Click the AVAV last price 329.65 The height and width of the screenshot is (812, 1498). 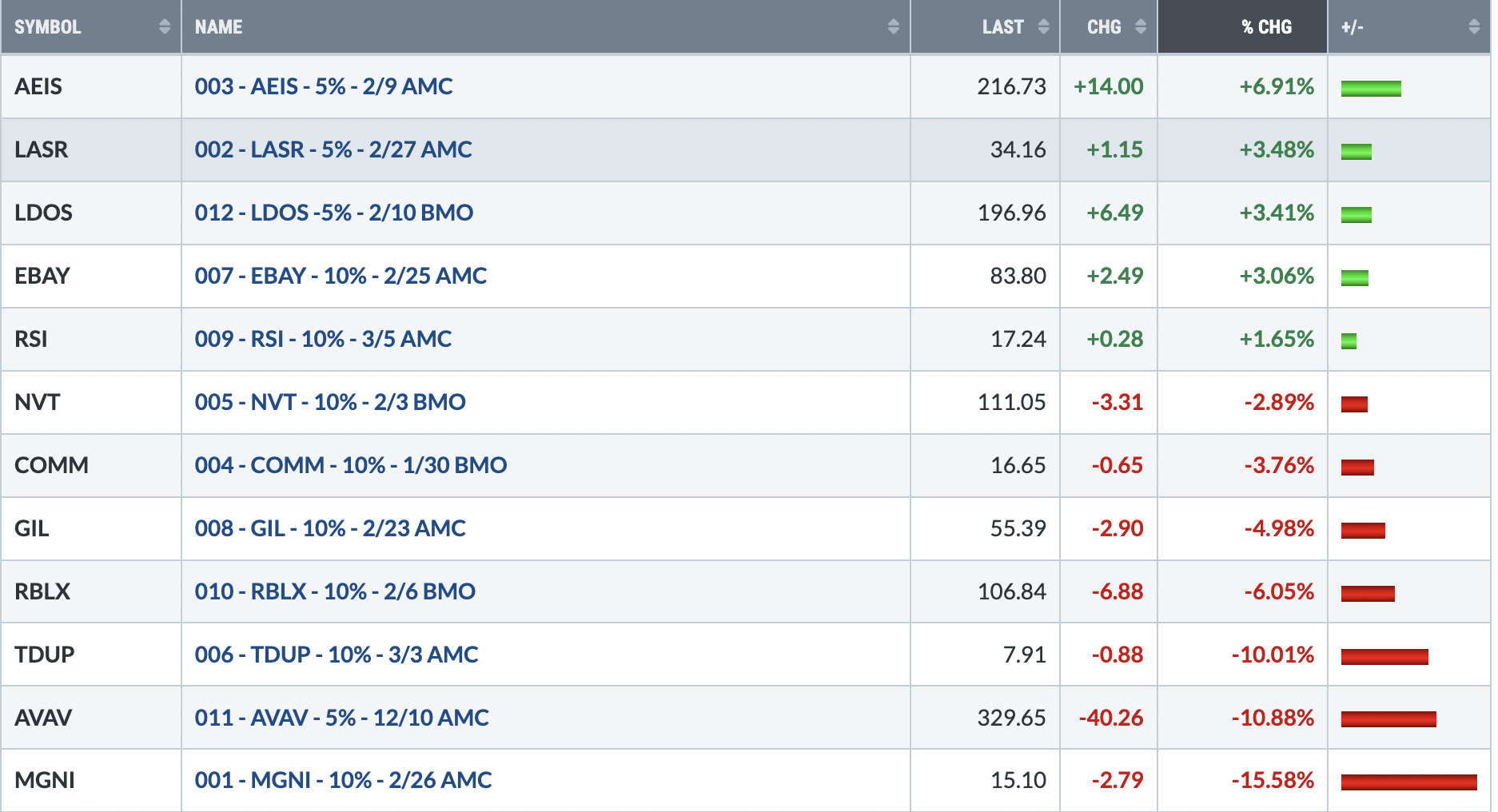[x=1011, y=718]
